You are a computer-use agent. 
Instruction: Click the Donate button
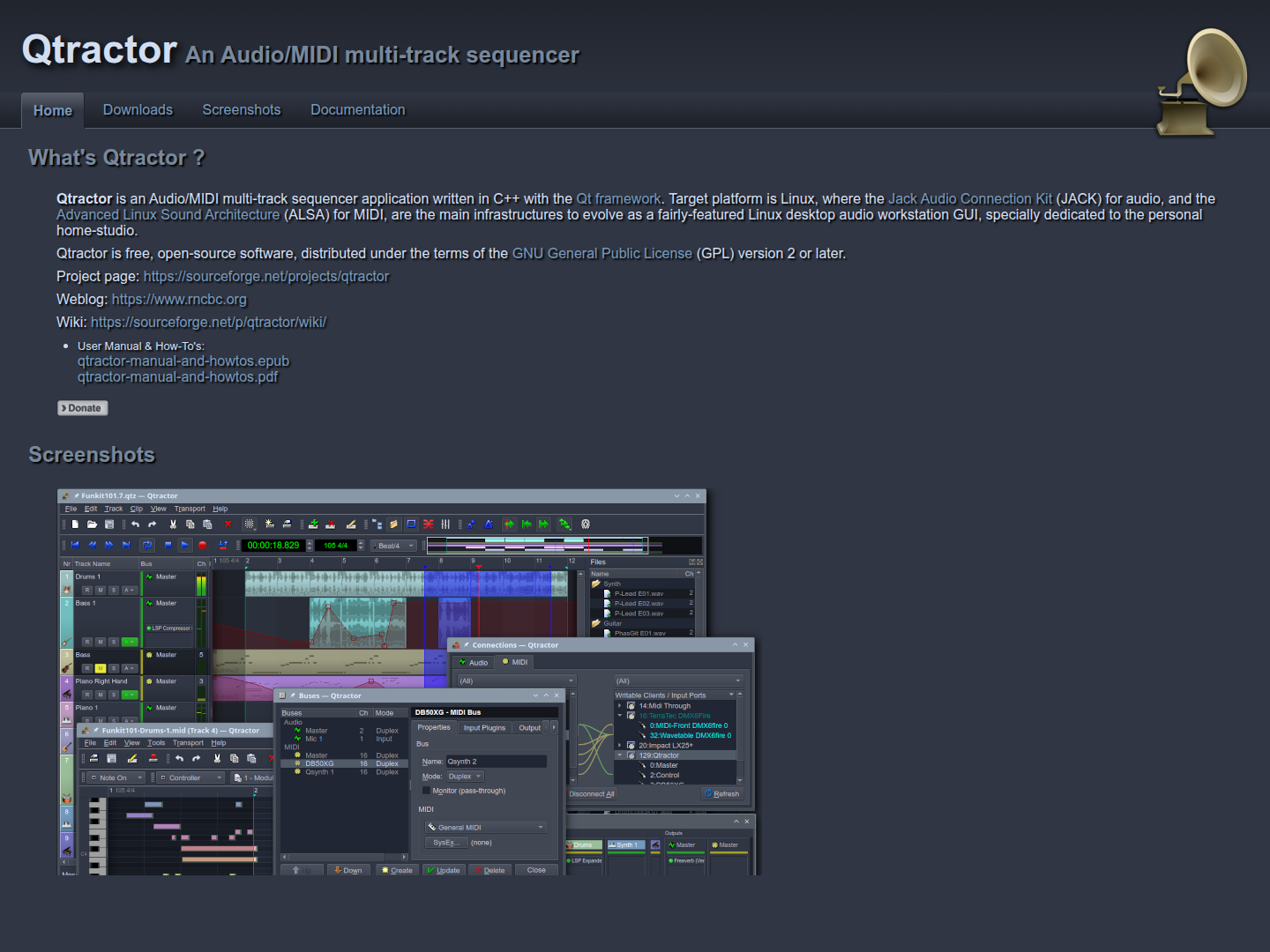click(83, 408)
